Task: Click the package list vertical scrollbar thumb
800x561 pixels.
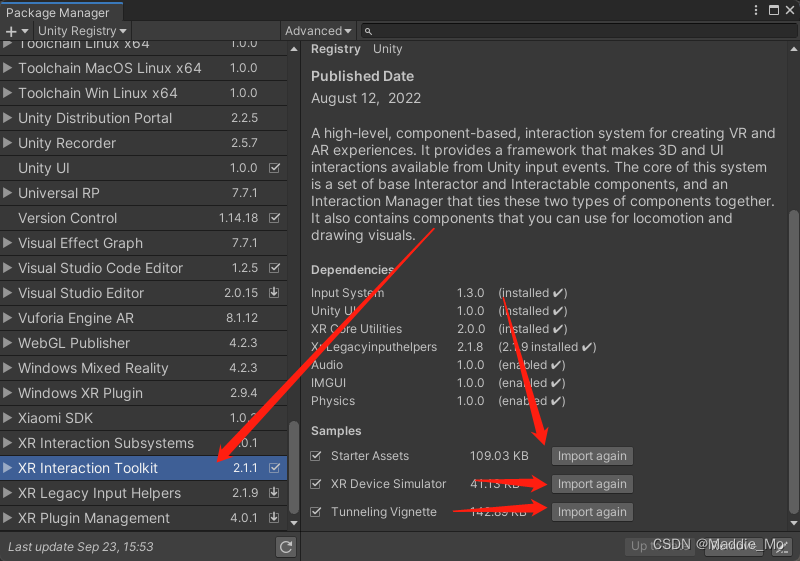Action: [x=294, y=467]
